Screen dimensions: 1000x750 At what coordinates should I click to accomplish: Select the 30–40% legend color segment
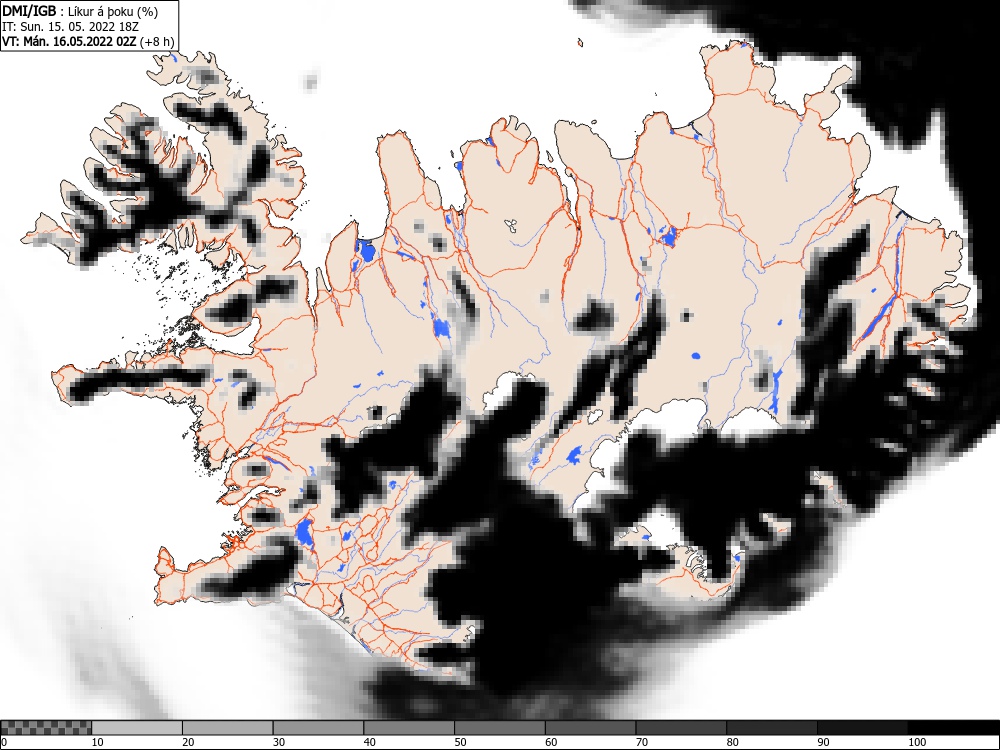coord(318,728)
